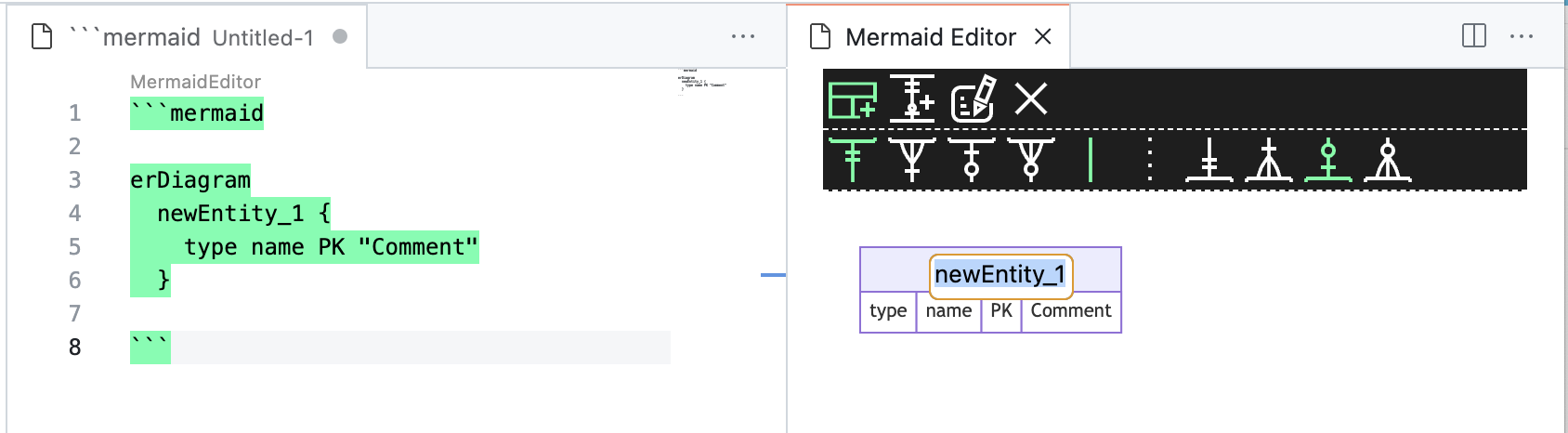Click line number 8 in gutter
Screen dimensions: 1568x433
pyautogui.click(x=74, y=347)
